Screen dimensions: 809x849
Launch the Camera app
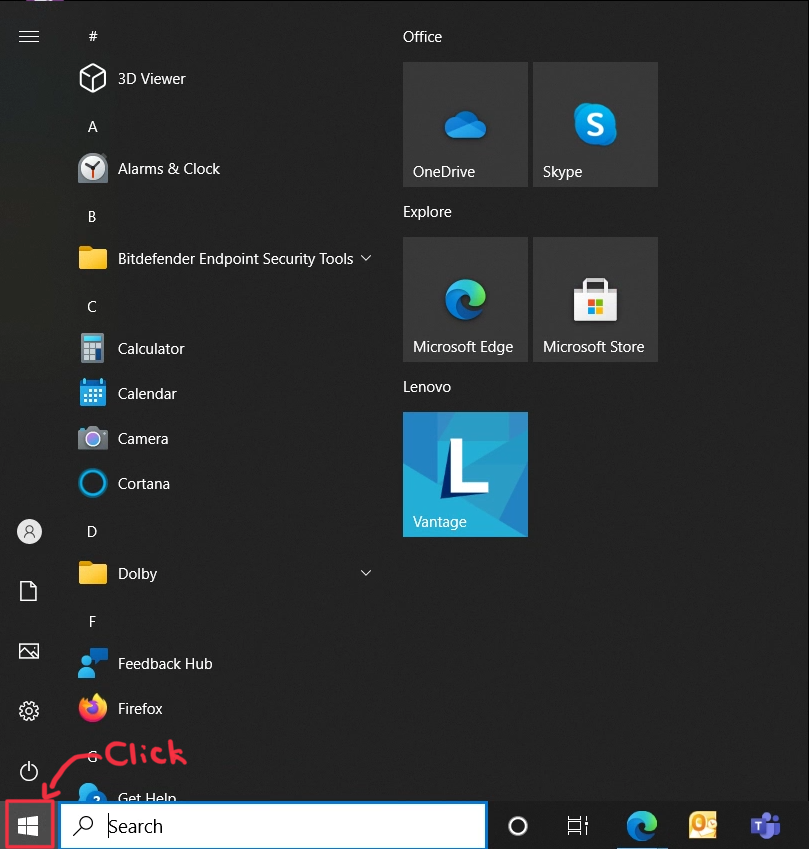click(x=123, y=438)
